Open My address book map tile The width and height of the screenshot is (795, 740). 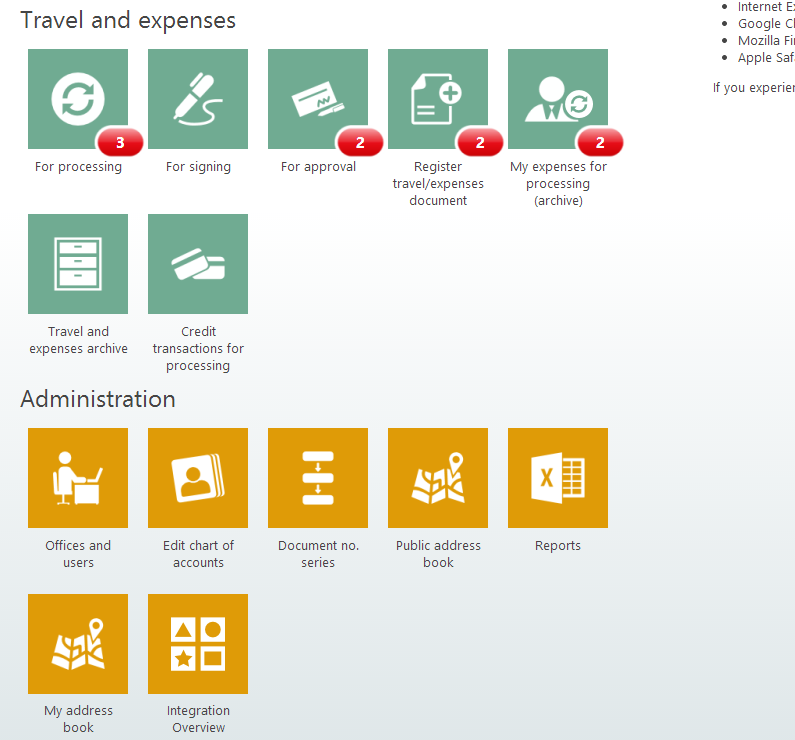point(78,644)
